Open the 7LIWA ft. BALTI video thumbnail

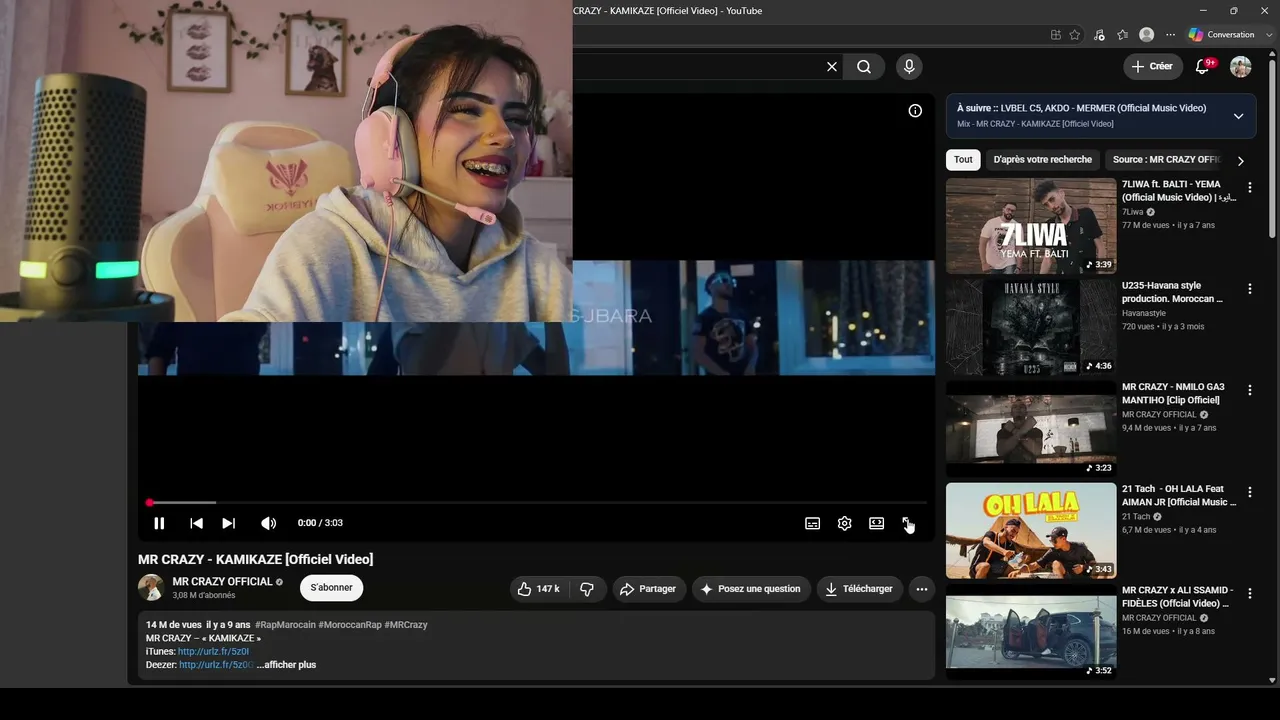pyautogui.click(x=1031, y=226)
